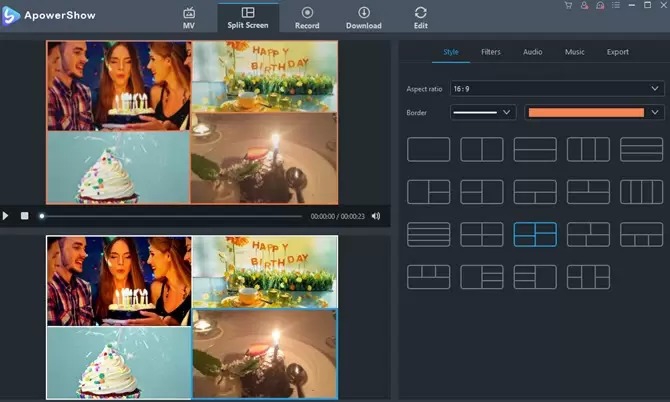The image size is (670, 402).
Task: Switch to the Music tab
Action: (x=574, y=52)
